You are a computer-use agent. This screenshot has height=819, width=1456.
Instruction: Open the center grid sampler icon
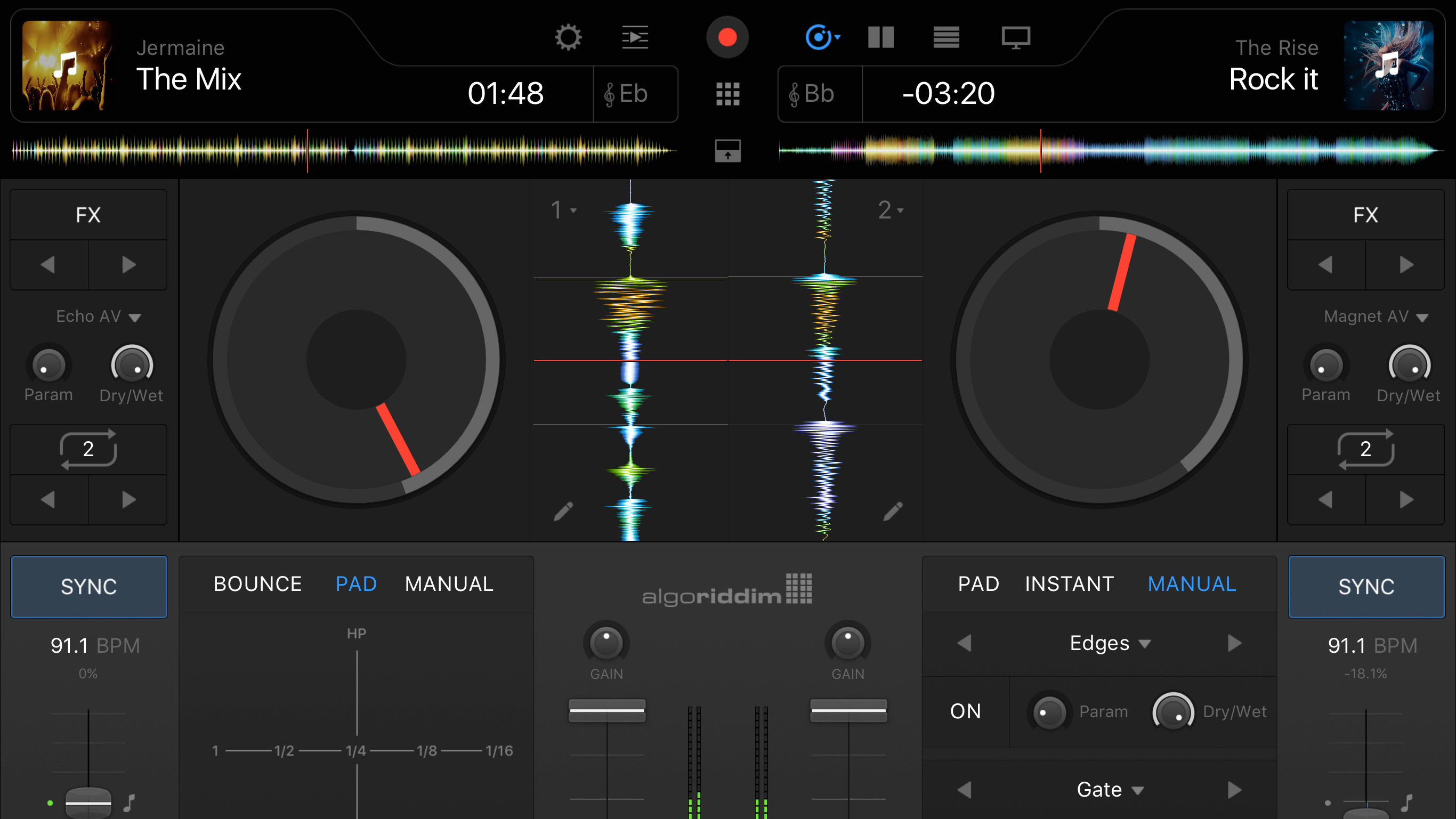(727, 93)
